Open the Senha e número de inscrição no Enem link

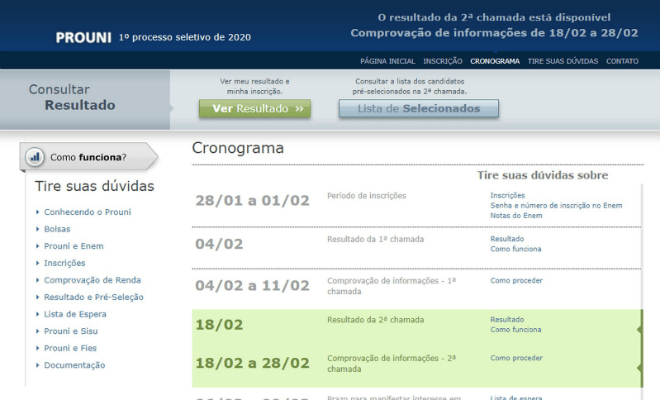(556, 205)
